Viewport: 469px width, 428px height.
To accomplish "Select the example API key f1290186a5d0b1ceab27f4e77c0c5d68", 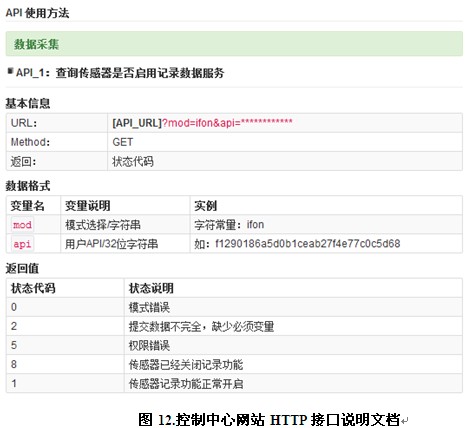I will click(x=308, y=244).
